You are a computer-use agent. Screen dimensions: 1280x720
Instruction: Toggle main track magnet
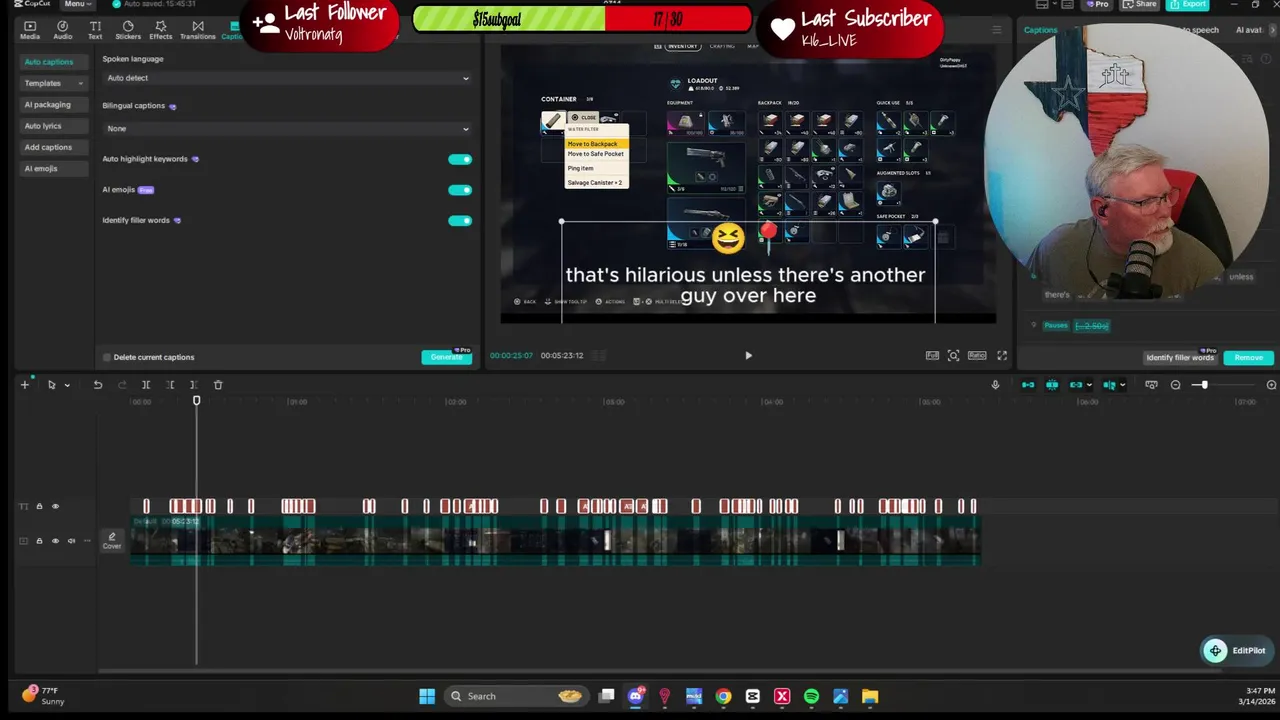1028,385
